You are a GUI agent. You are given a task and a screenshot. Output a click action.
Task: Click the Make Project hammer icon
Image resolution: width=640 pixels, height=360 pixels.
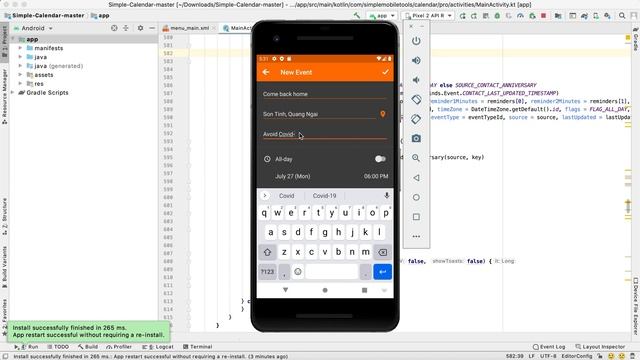[357, 16]
